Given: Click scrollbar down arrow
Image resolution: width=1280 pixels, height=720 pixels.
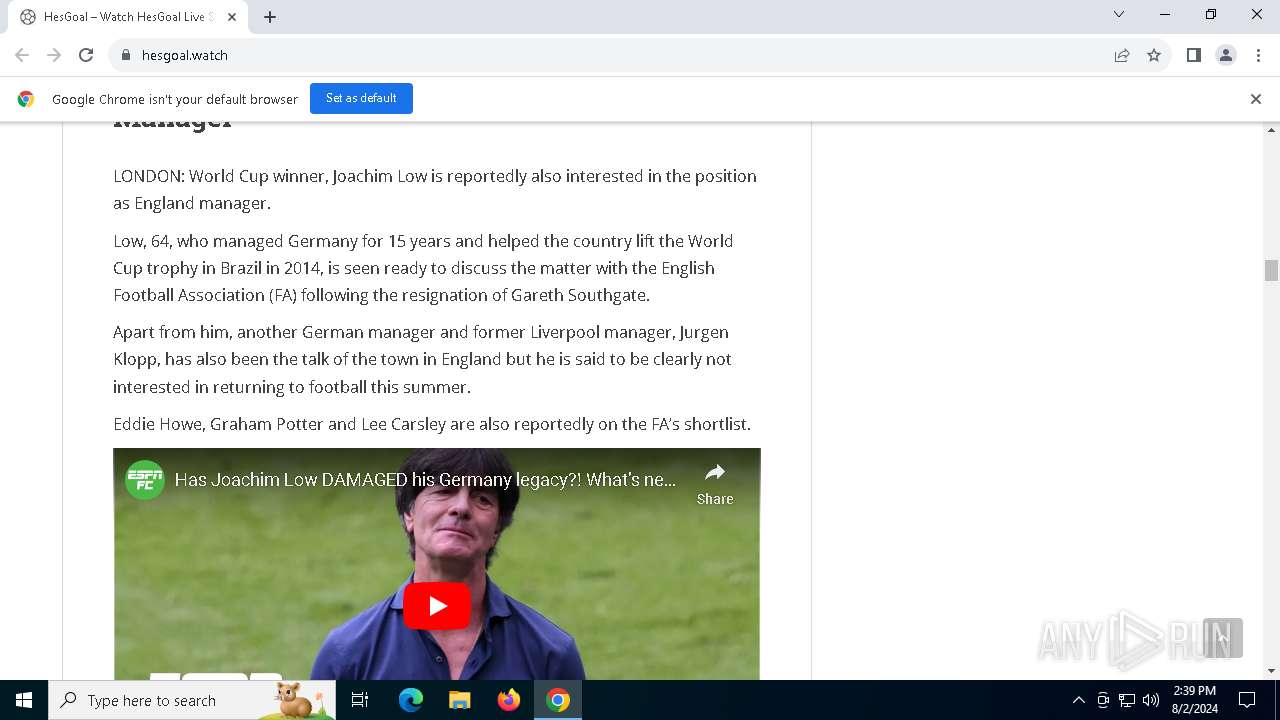Looking at the screenshot, I should [x=1271, y=671].
